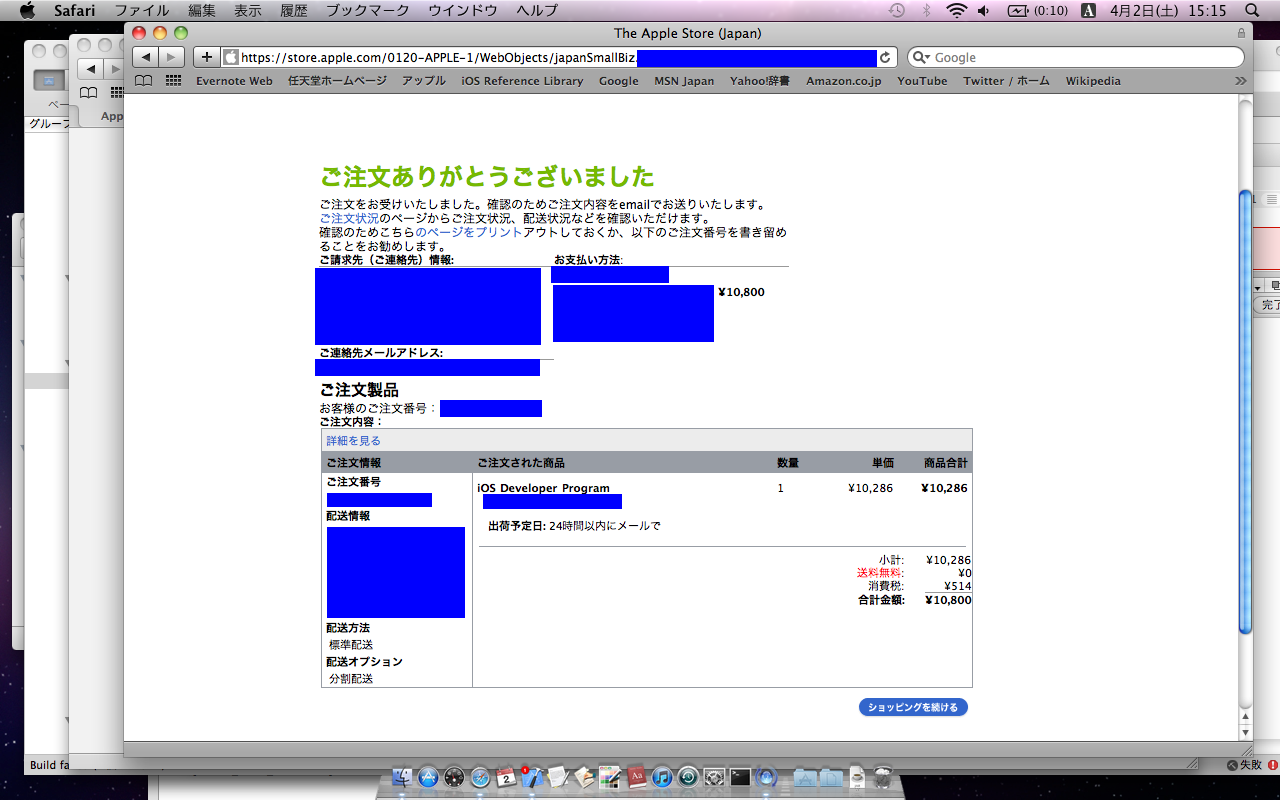Click the page's vertical scrollbar thumb
The image size is (1280, 800).
click(1245, 412)
